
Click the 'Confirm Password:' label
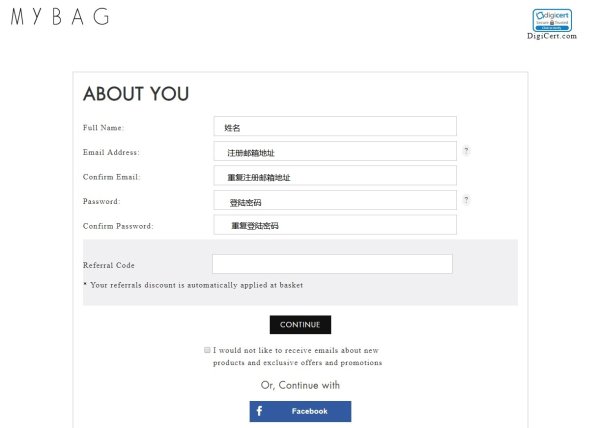pyautogui.click(x=118, y=226)
